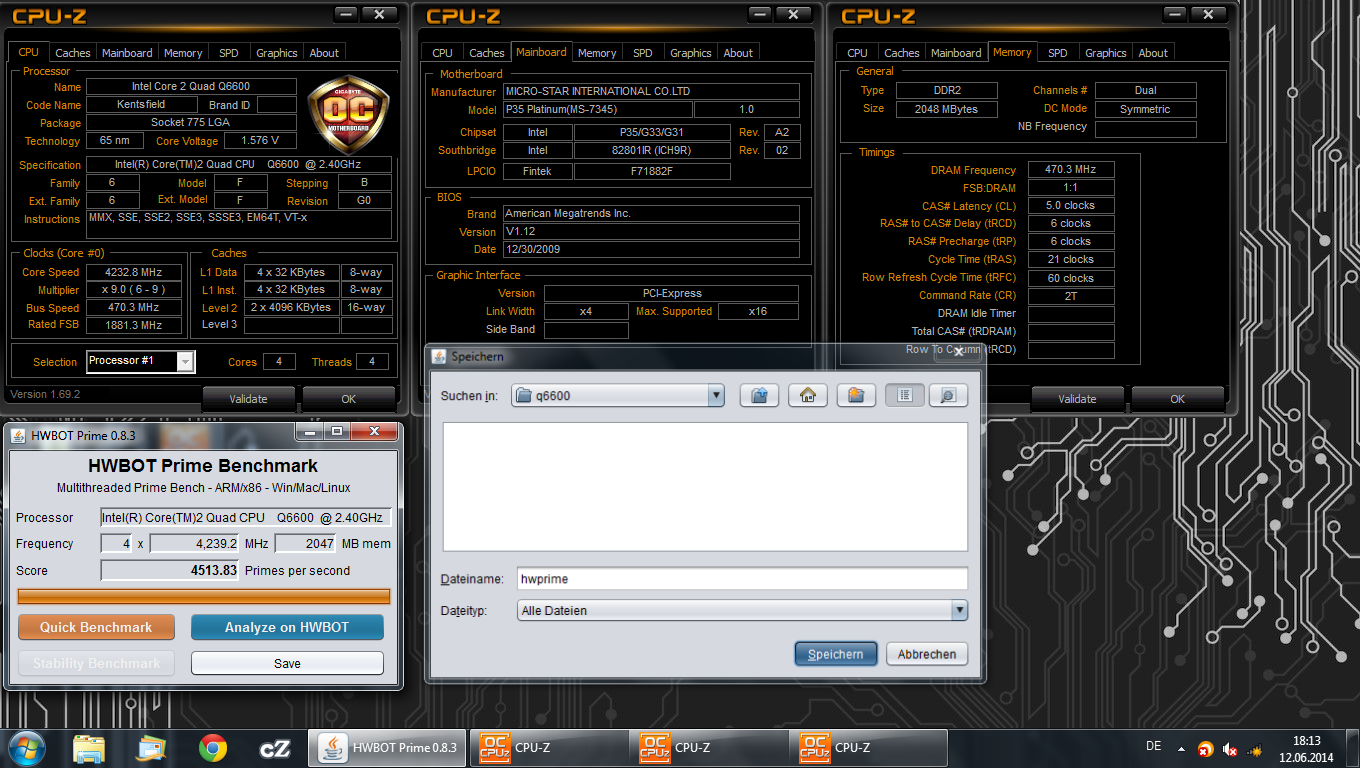Click Validate in the CPU-Z memory timings window
This screenshot has width=1360, height=768.
1077,399
